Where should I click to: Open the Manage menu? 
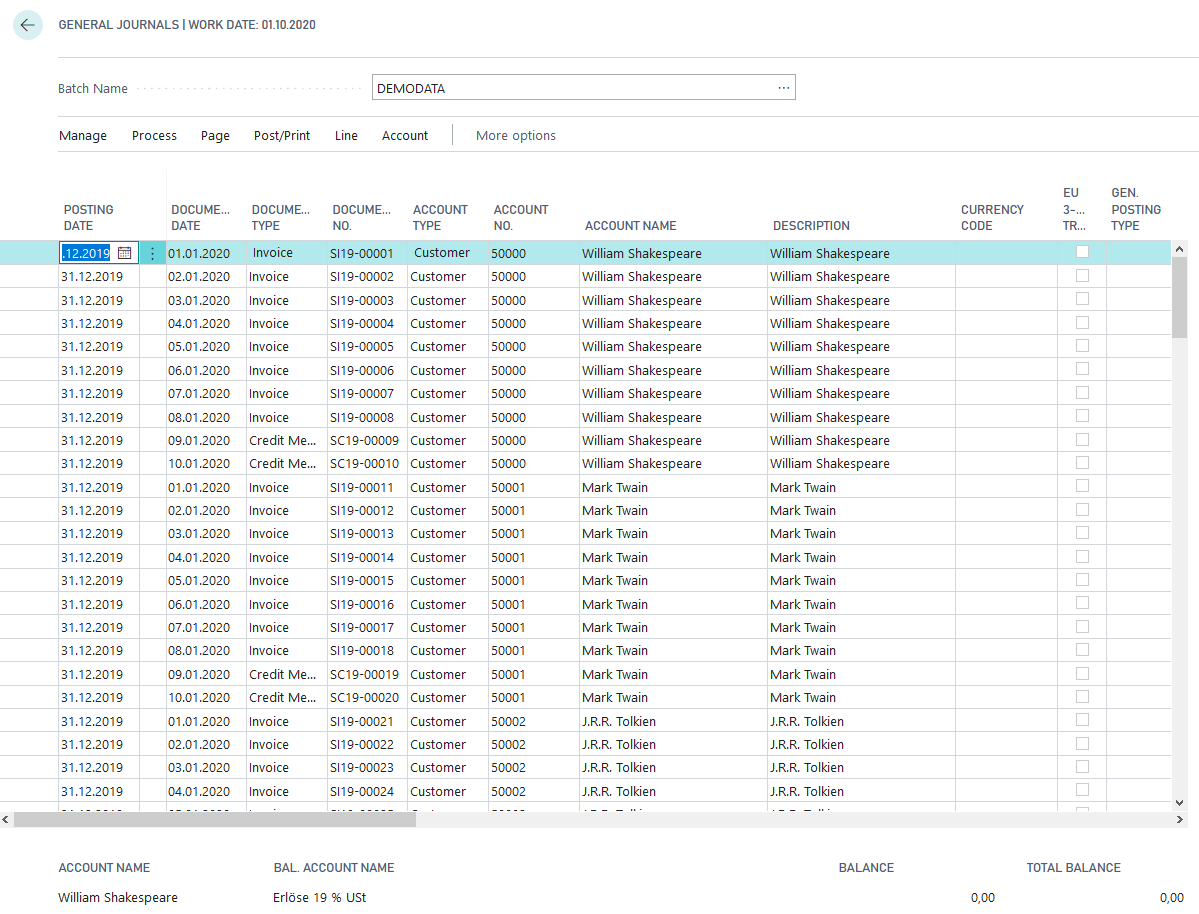tap(83, 136)
